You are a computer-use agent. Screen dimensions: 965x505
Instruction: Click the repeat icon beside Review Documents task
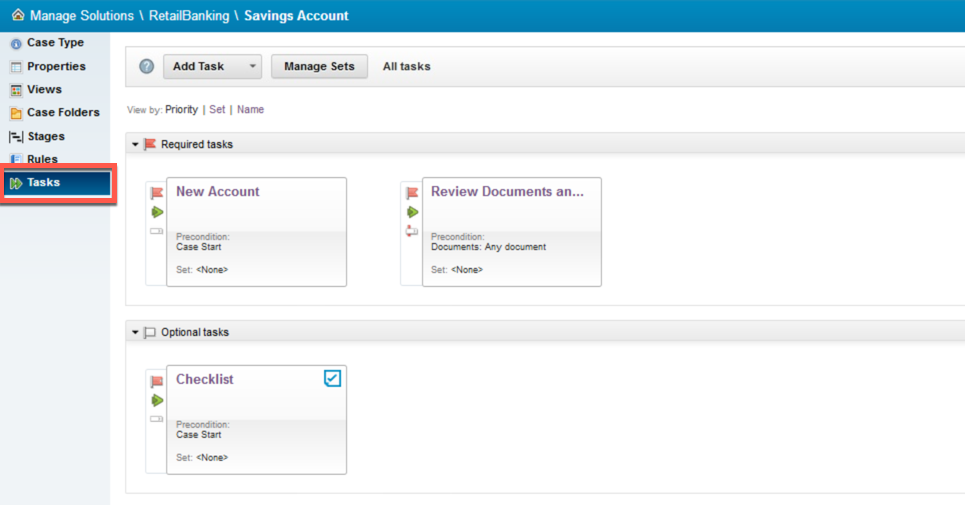(412, 231)
